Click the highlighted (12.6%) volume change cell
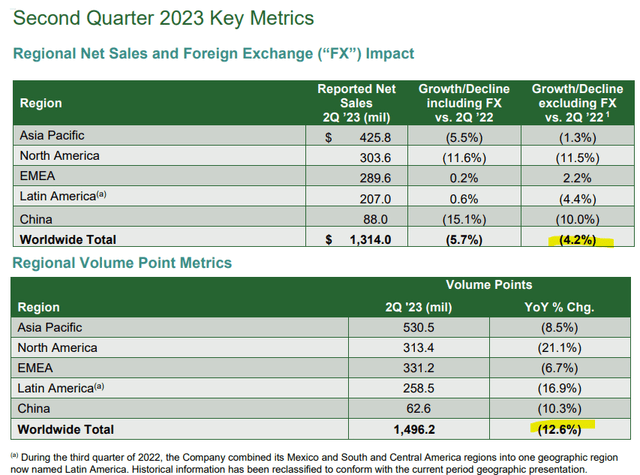640x475 pixels. pyautogui.click(x=559, y=429)
